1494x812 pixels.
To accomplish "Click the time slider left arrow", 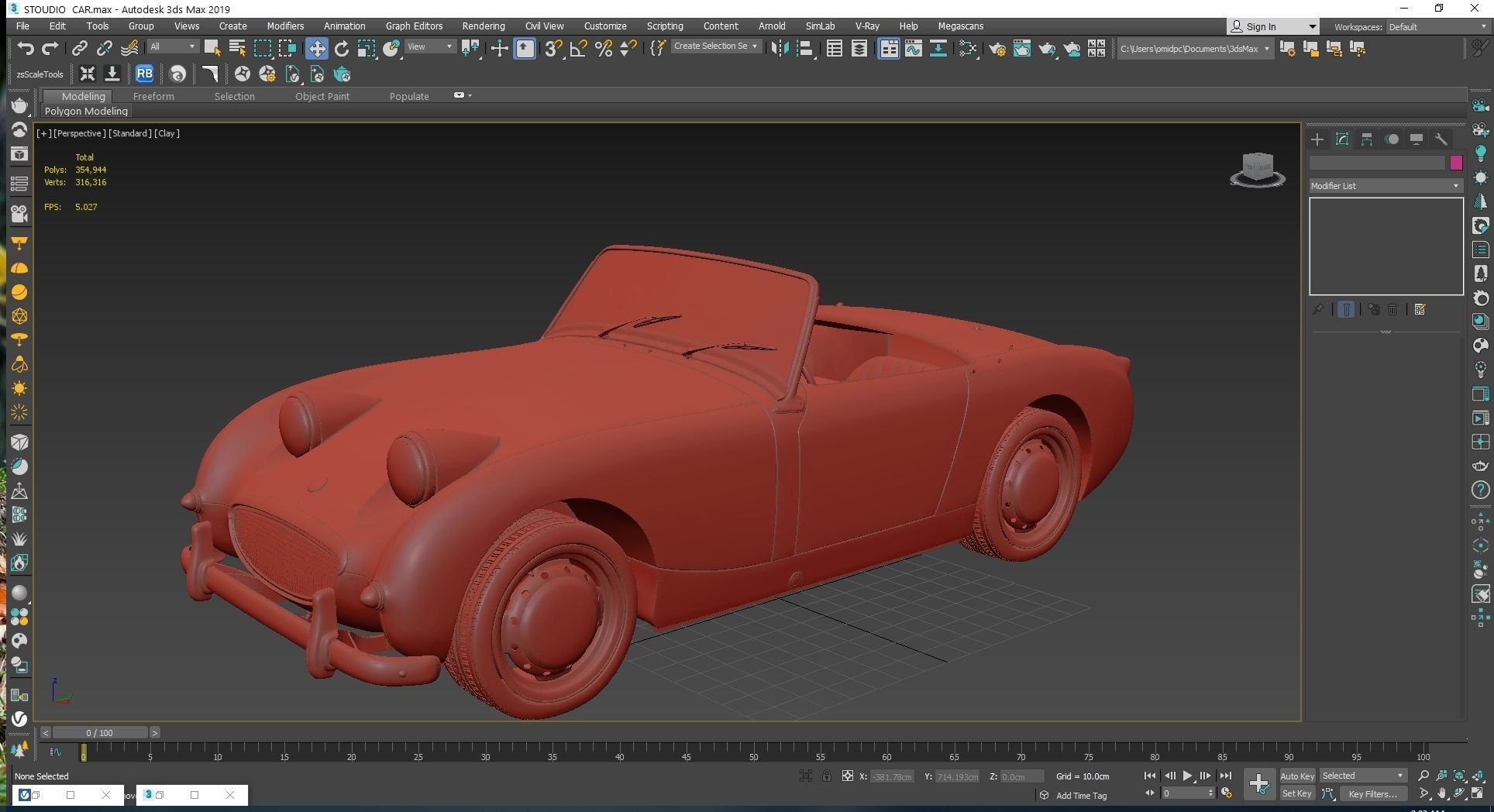I will pos(46,732).
